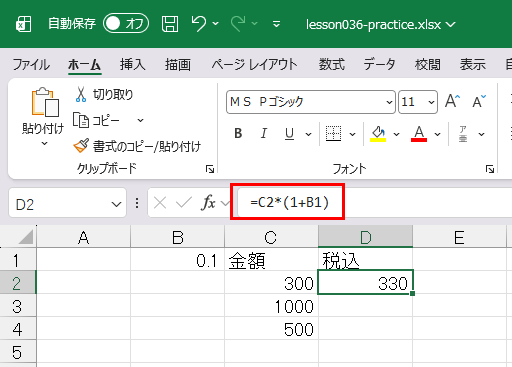This screenshot has width=512, height=367.
Task: Click the formula bar with =C2*(1+B1)
Action: [x=375, y=202]
